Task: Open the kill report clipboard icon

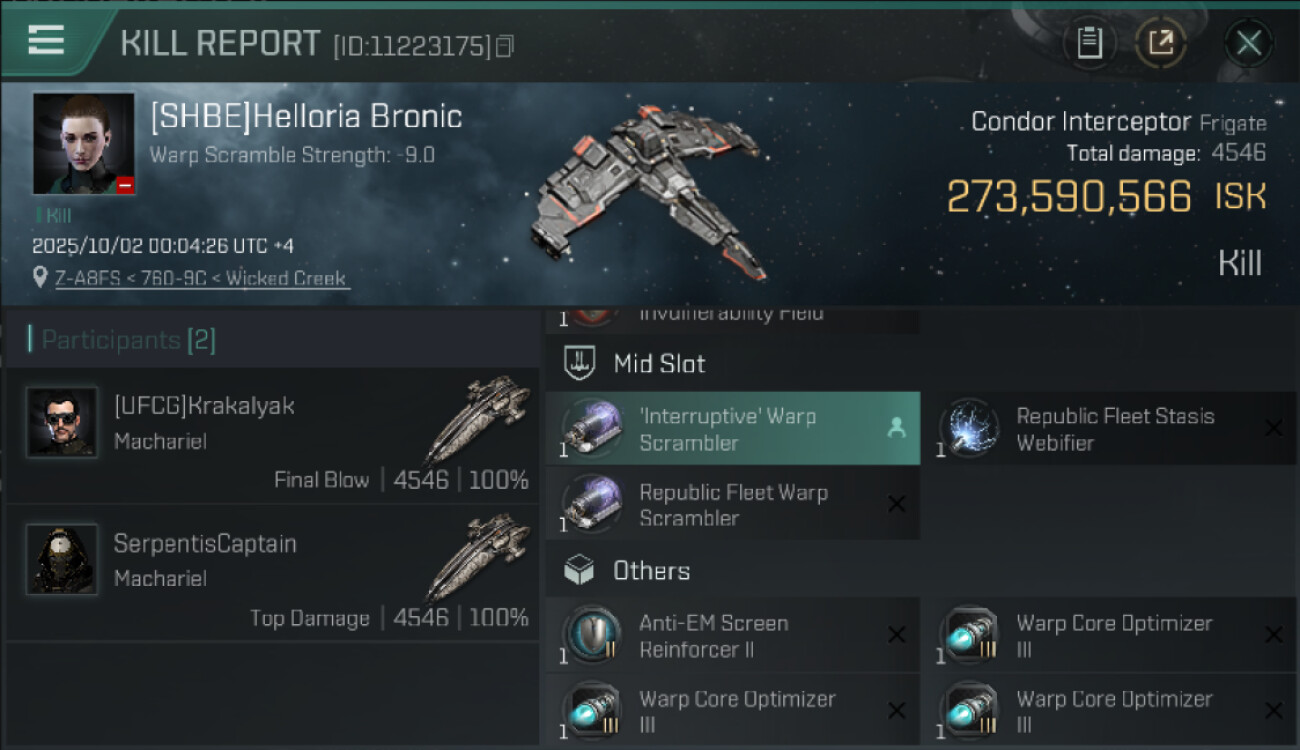Action: 1089,43
